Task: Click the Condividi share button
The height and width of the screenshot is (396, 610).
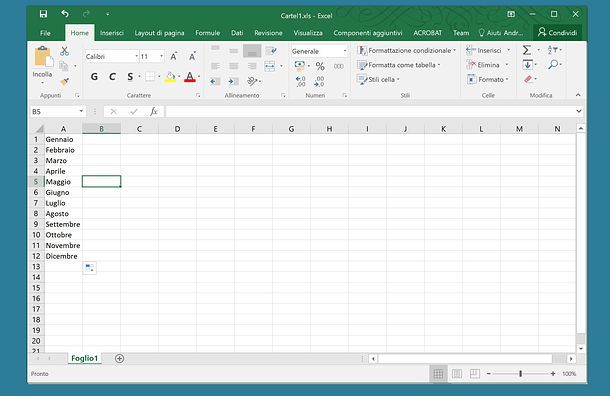Action: (x=557, y=33)
